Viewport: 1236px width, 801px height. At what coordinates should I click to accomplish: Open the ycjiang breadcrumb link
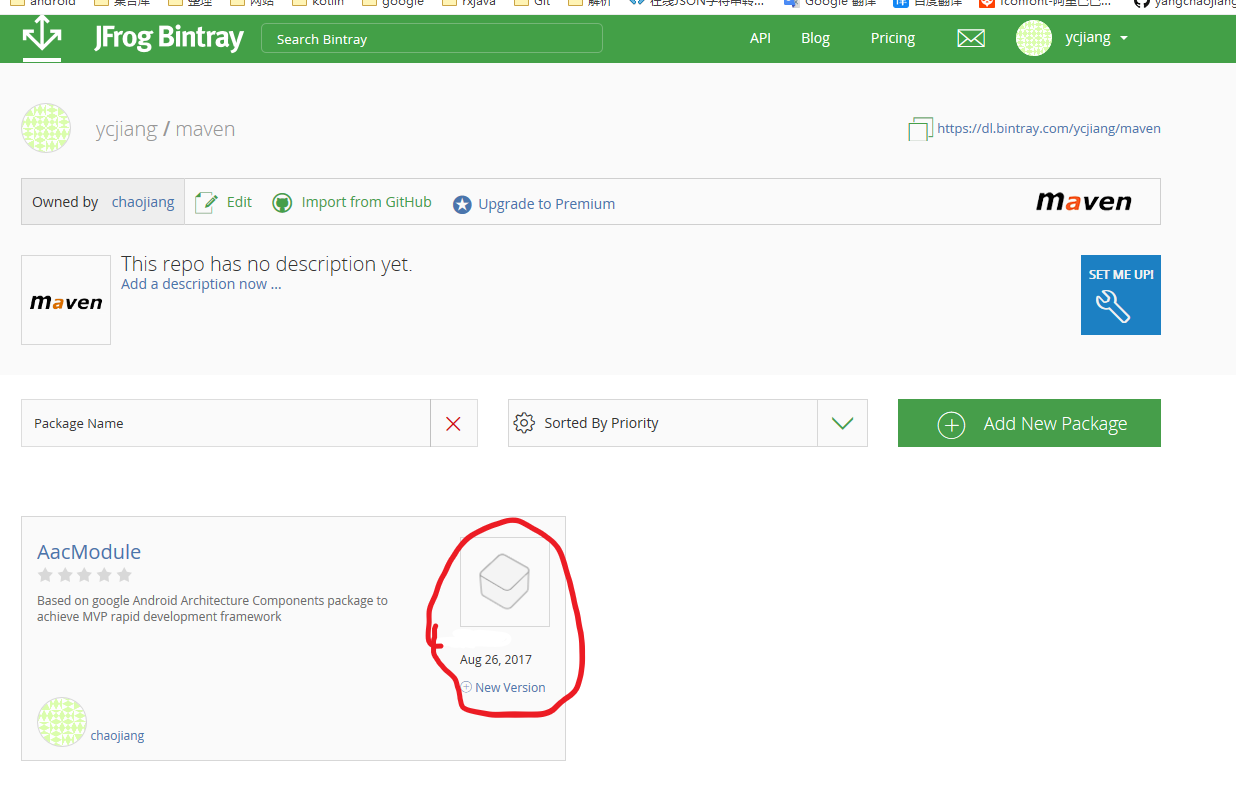(126, 129)
